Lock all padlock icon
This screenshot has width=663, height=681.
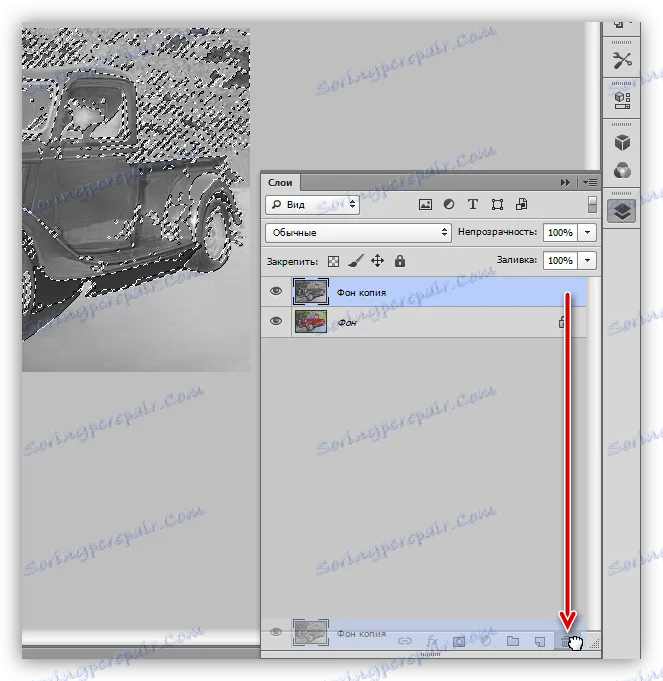click(x=400, y=261)
